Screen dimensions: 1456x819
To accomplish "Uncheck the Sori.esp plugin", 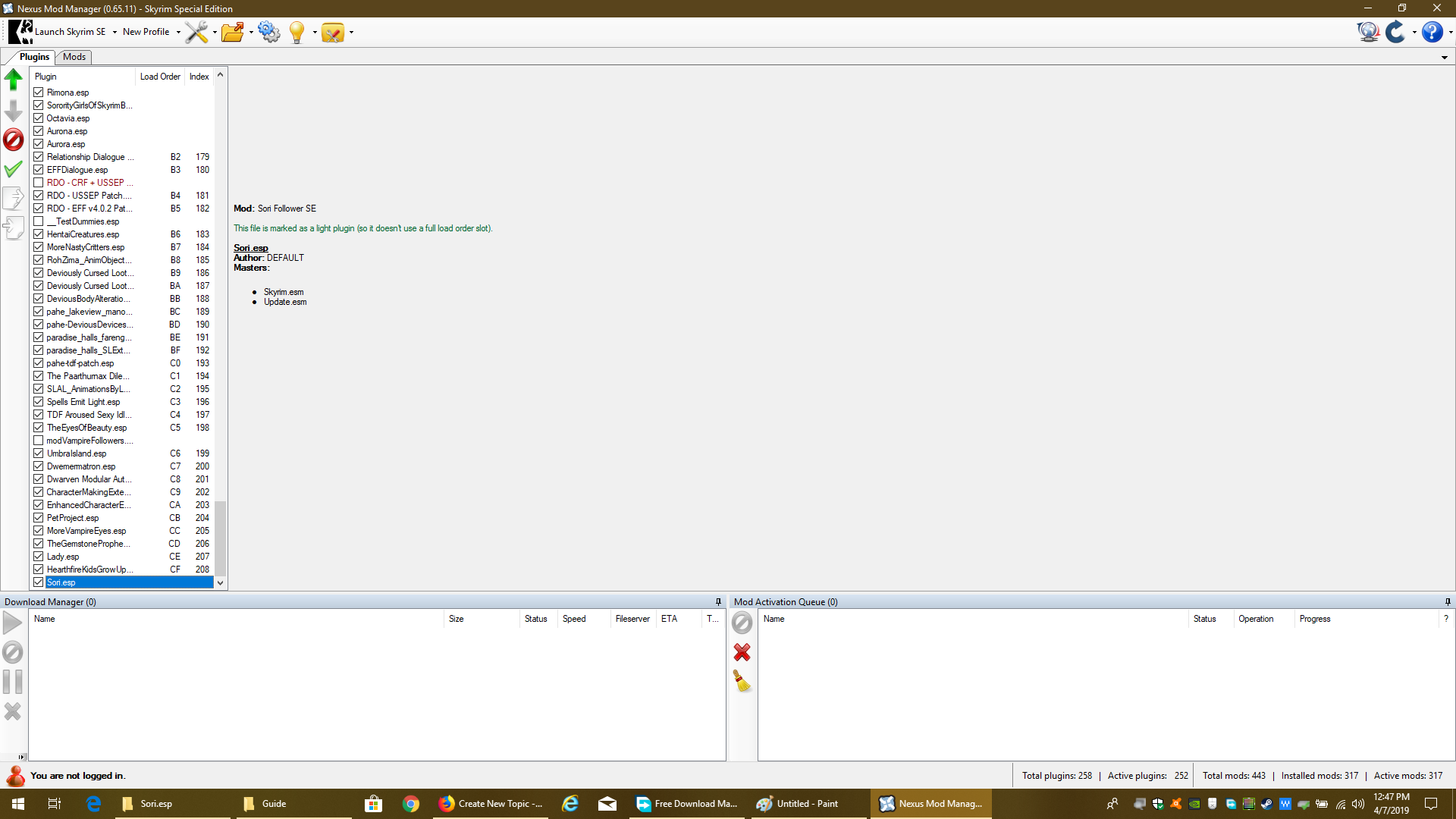I will pyautogui.click(x=39, y=582).
